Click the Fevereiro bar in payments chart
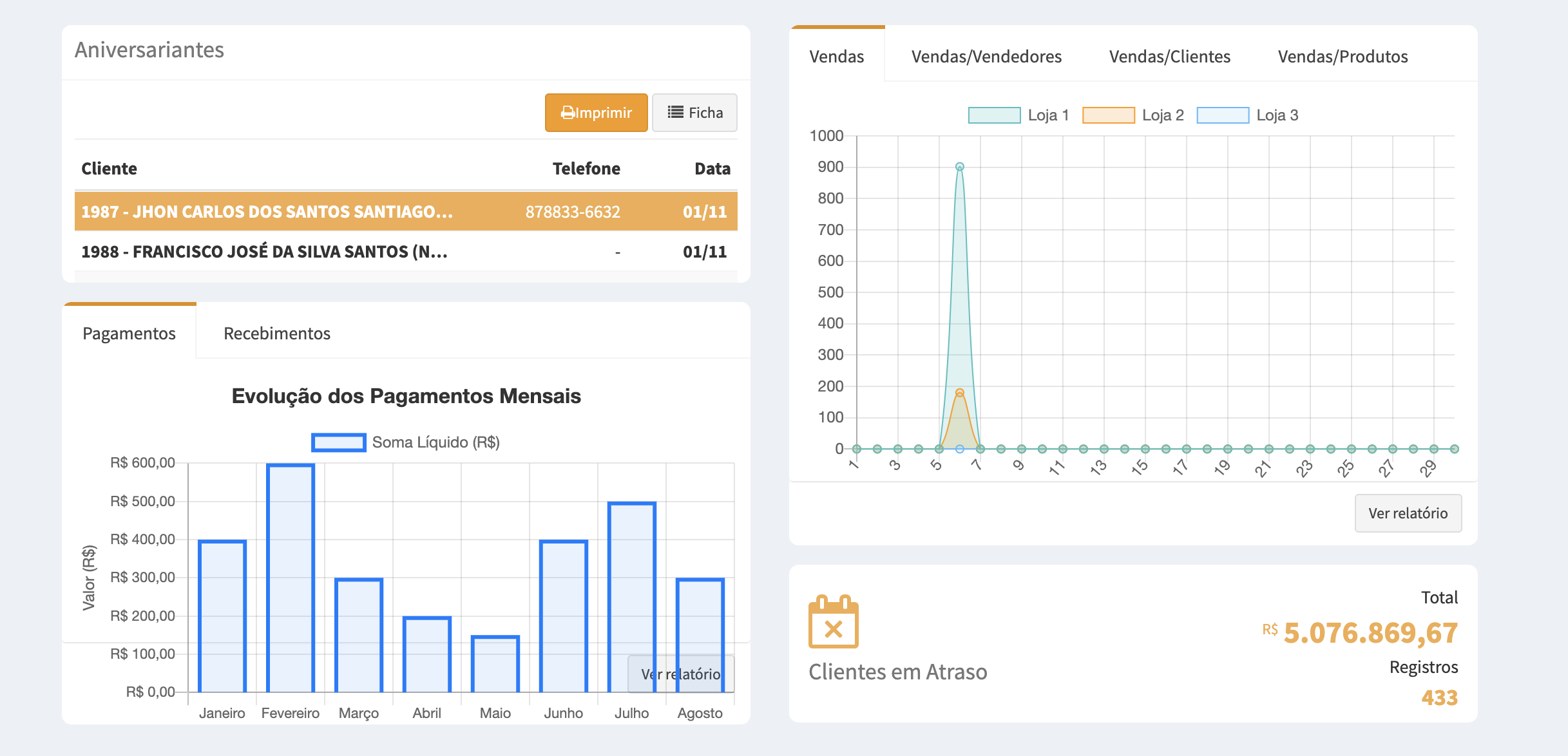Screen dimensions: 1568x756 [x=291, y=578]
